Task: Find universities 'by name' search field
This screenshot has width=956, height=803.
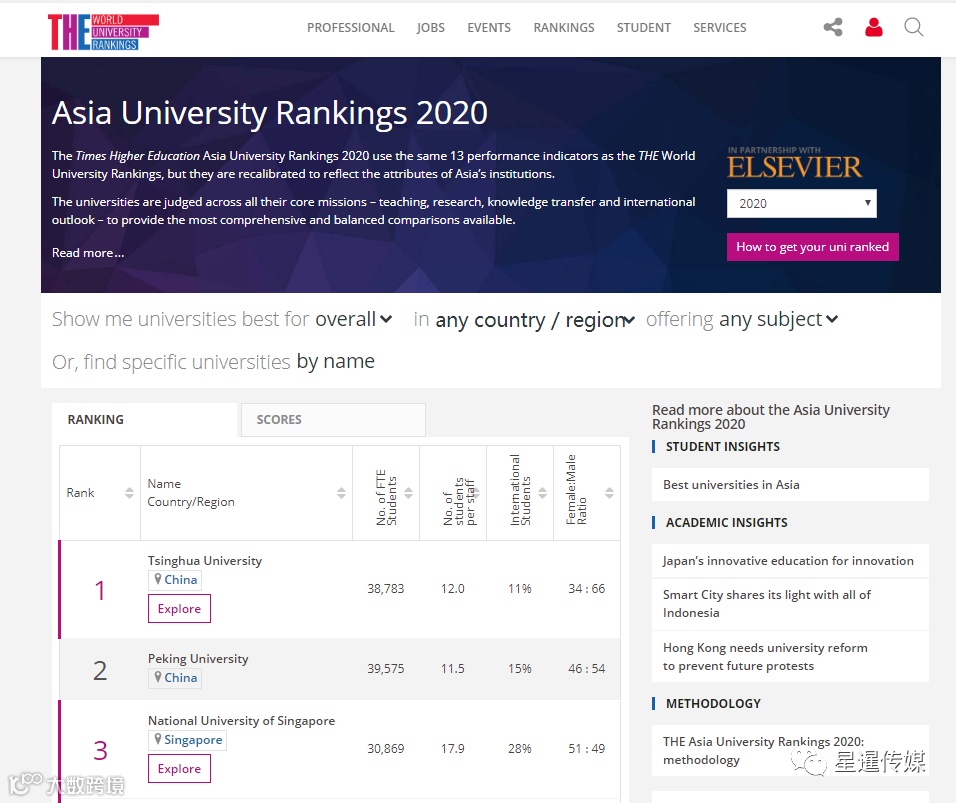Action: click(x=335, y=361)
